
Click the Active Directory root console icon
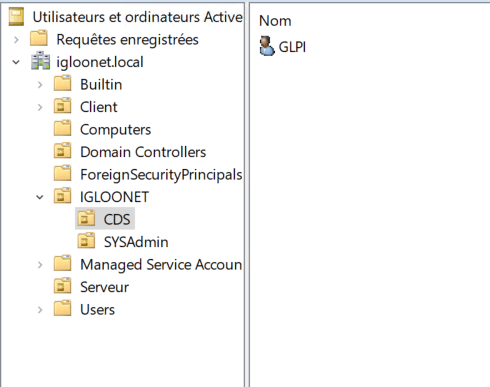coord(16,17)
